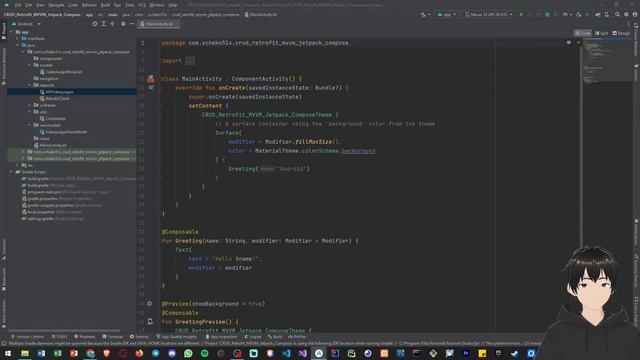The height and width of the screenshot is (360, 640).
Task: Open Project panel options gear
Action: pyautogui.click(x=123, y=24)
